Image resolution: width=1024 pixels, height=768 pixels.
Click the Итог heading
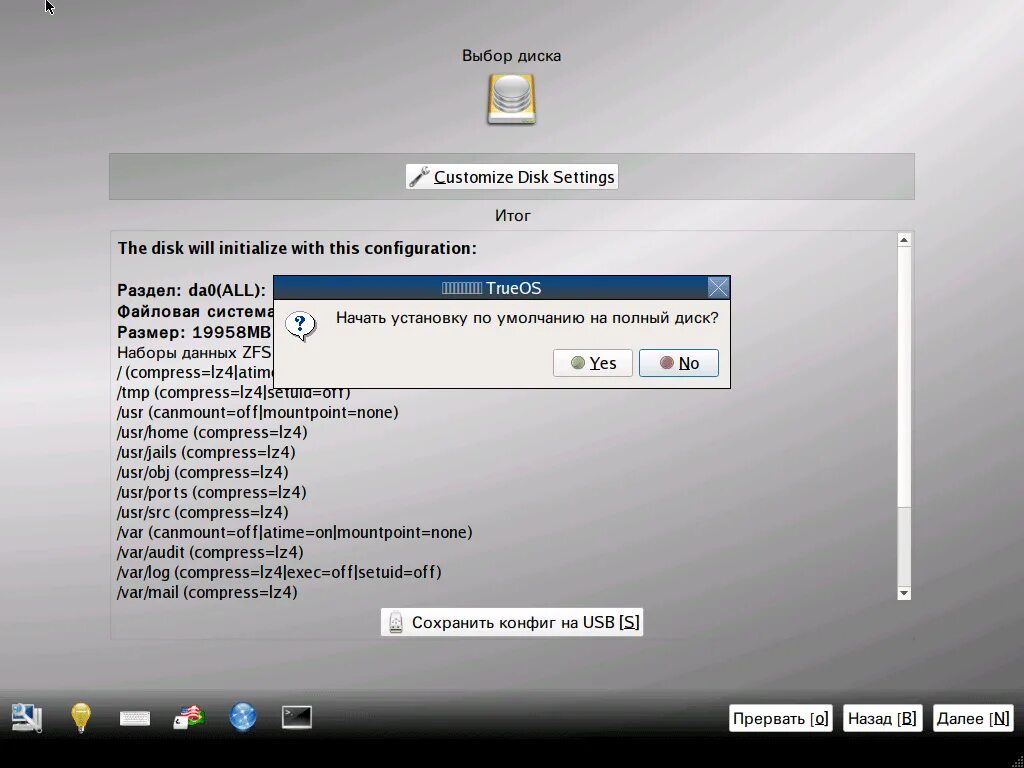513,216
